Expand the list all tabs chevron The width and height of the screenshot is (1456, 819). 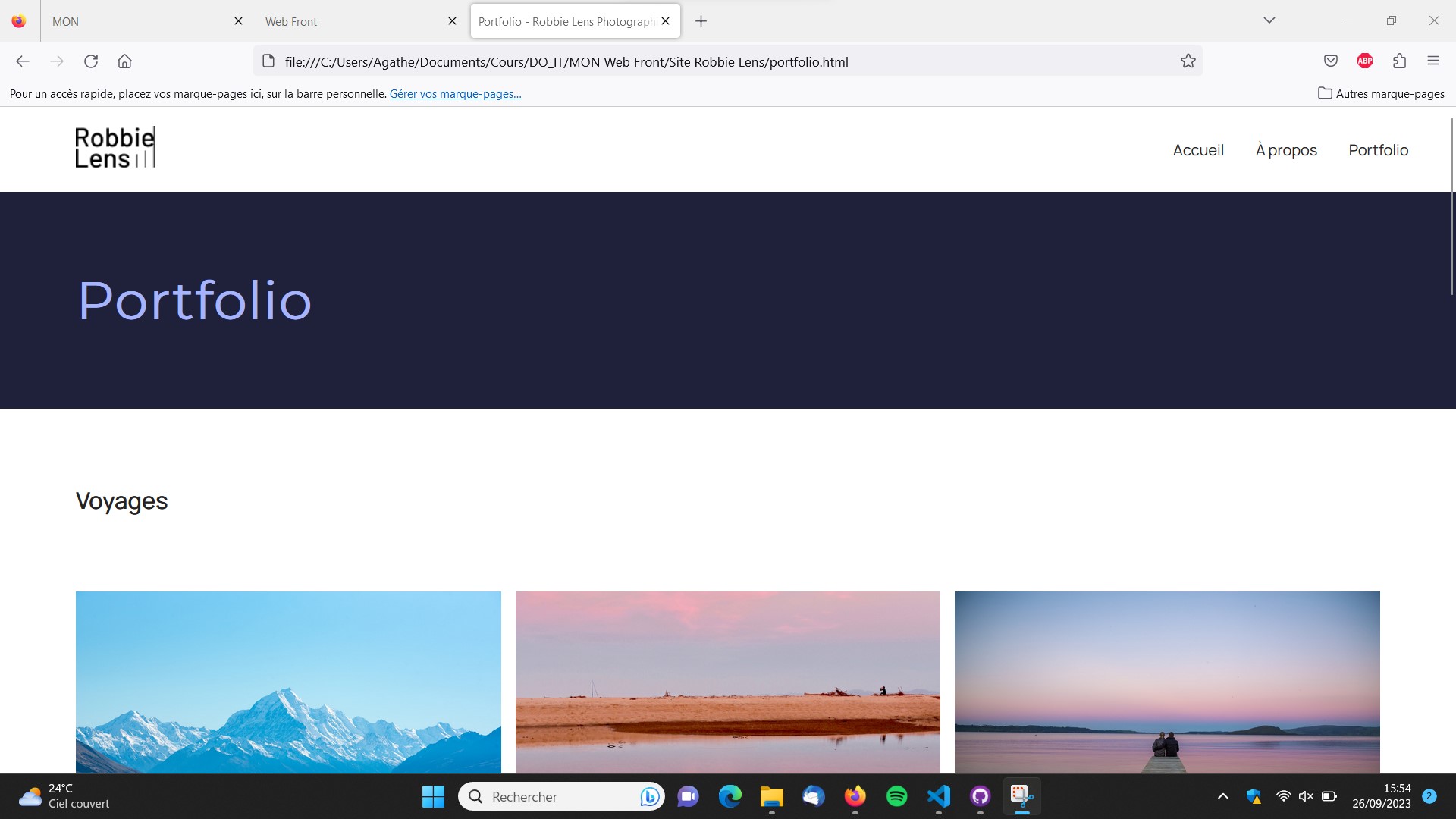pos(1269,20)
